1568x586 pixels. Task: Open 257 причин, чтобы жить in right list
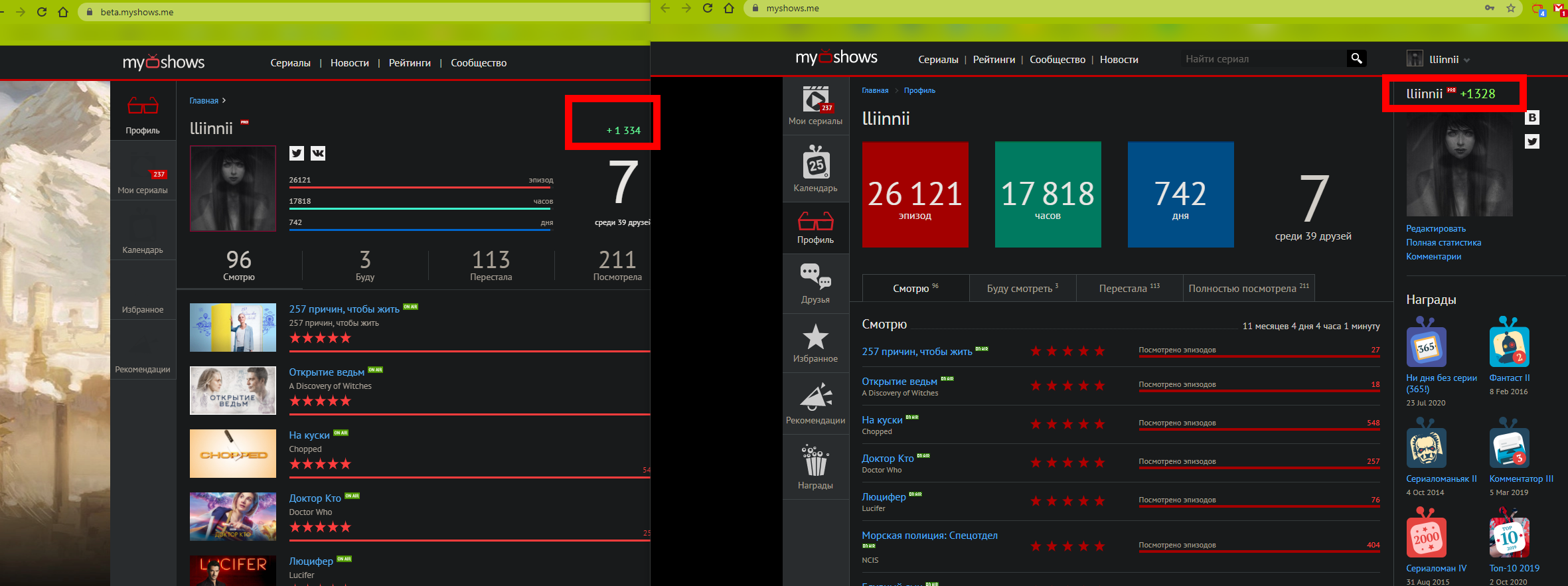[x=917, y=351]
